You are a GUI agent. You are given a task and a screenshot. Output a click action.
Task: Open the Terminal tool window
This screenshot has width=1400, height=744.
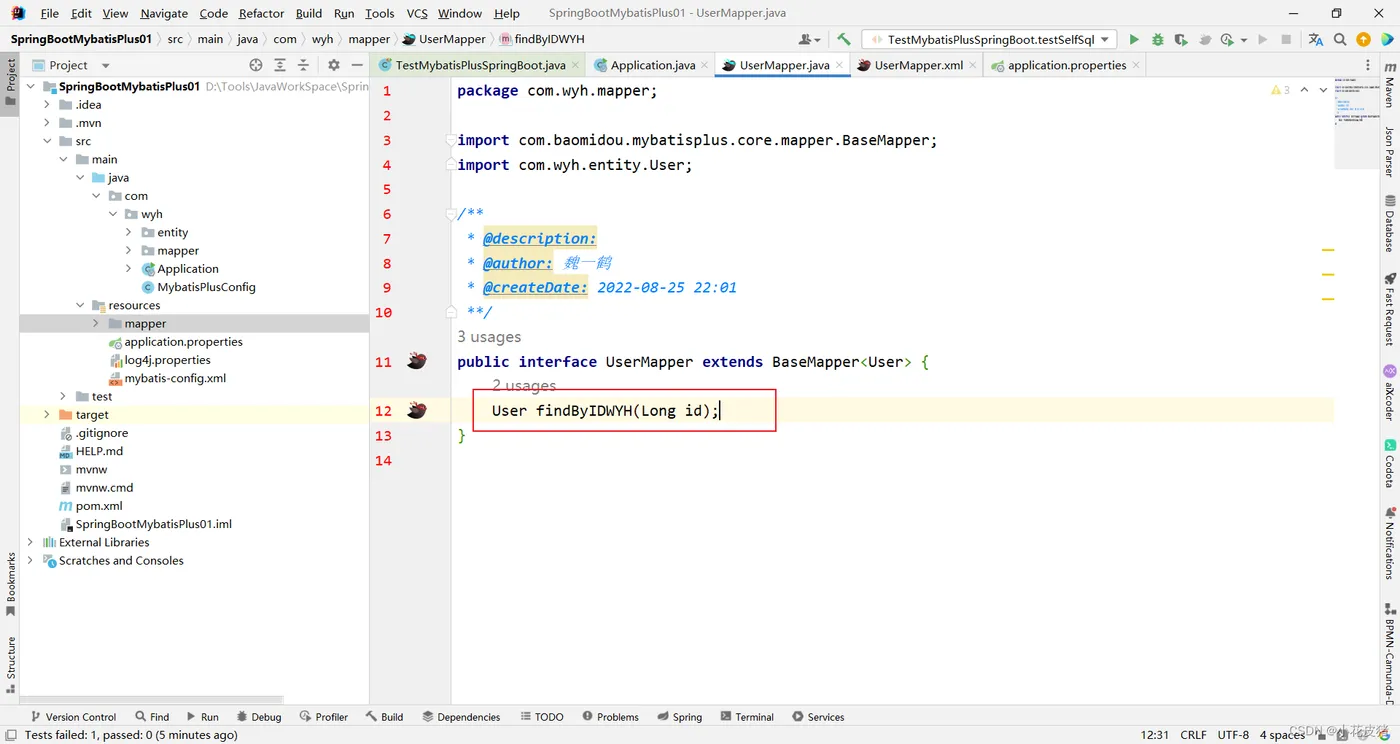tap(746, 717)
